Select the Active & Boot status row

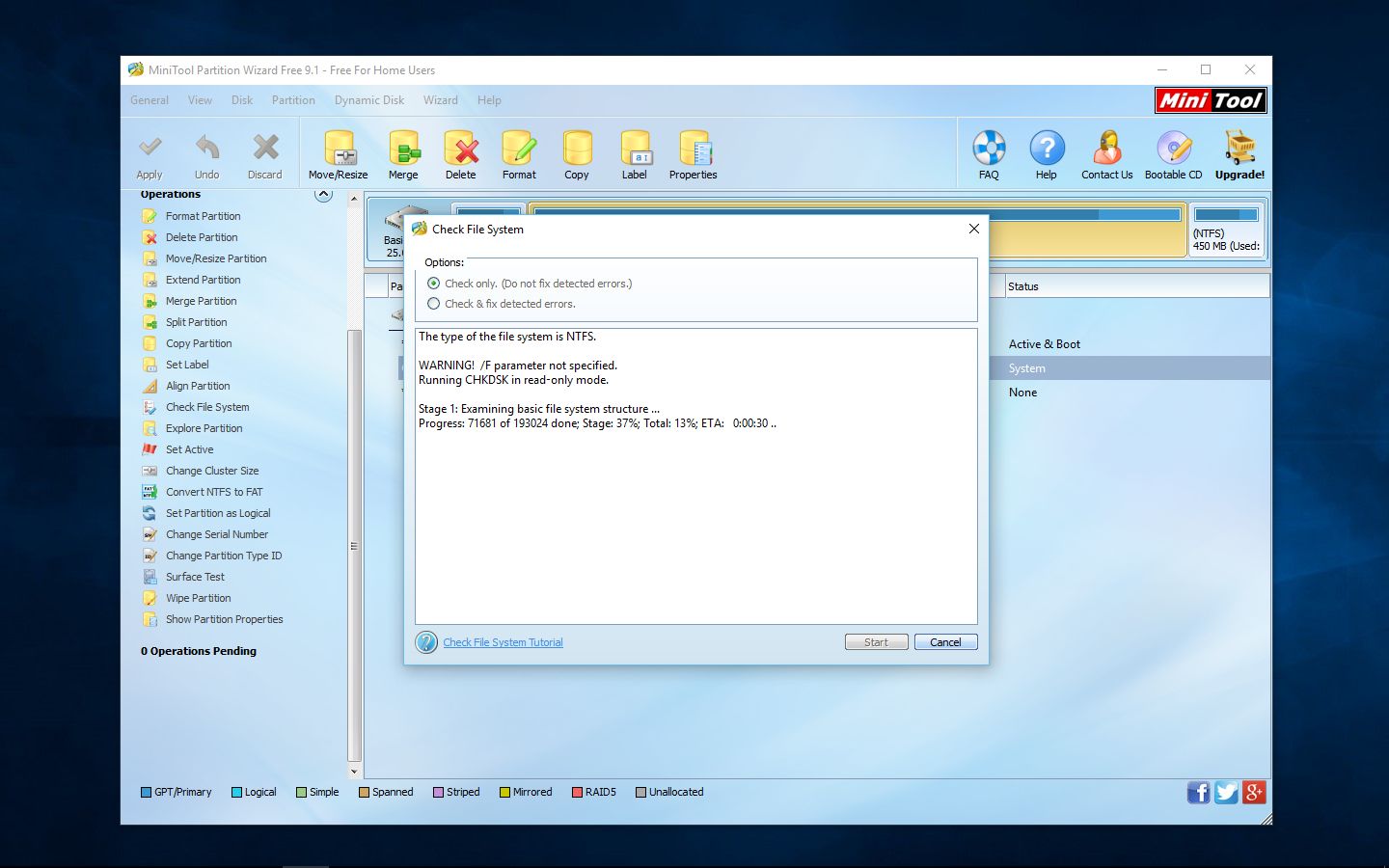pos(1129,344)
